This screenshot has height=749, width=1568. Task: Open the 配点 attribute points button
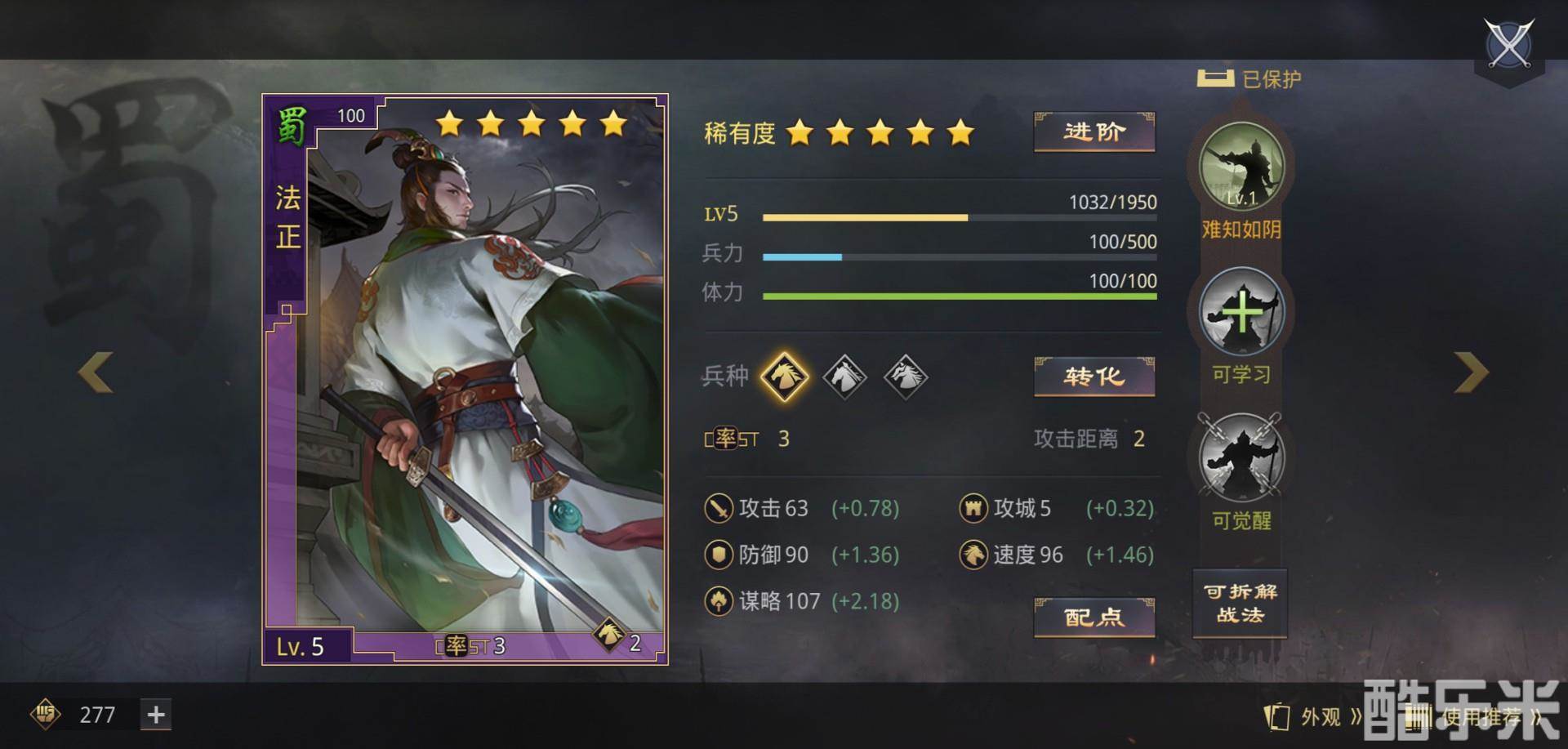click(x=1094, y=617)
